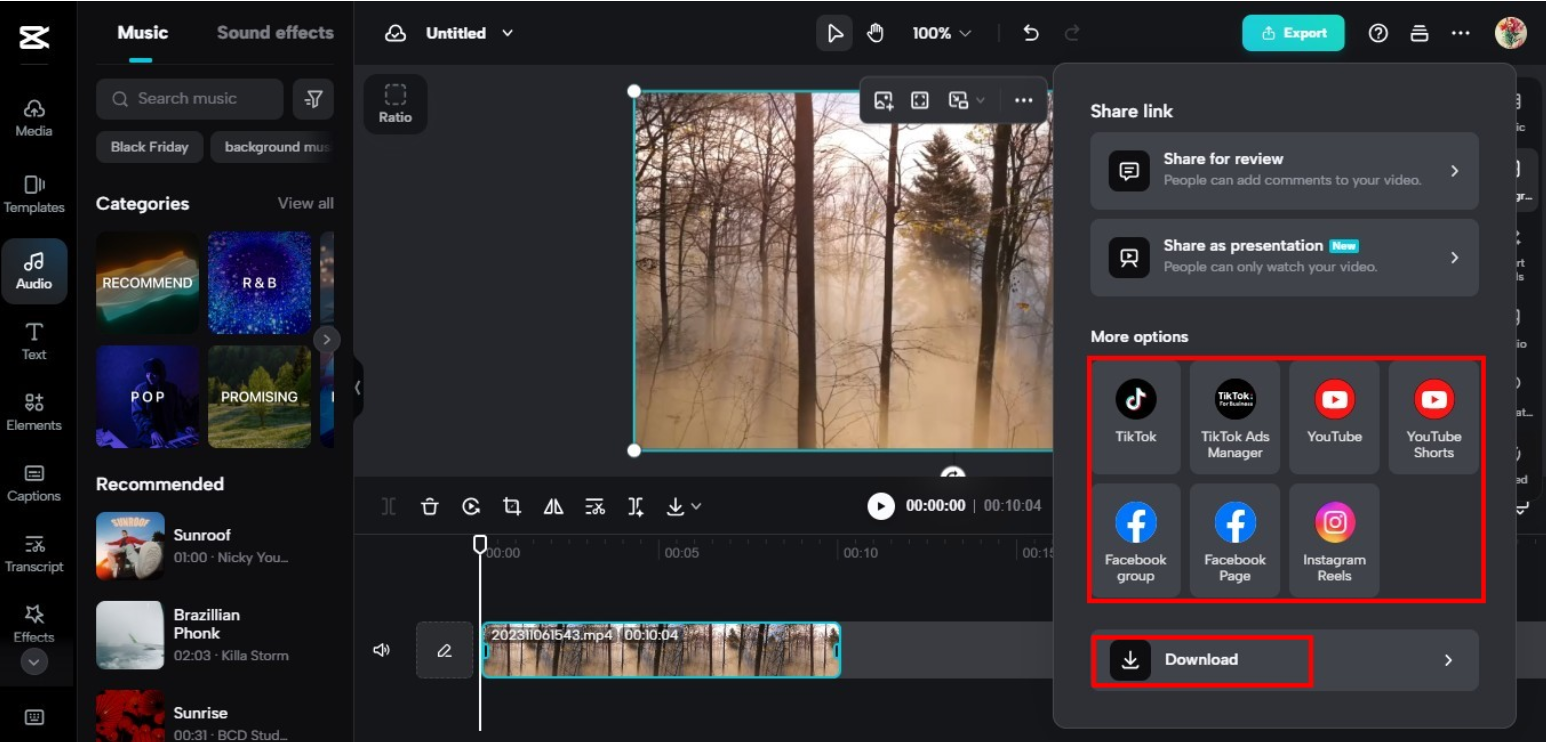Viewport: 1546px width, 742px height.
Task: Collapse the Effects panel chevron
Action: [35, 659]
